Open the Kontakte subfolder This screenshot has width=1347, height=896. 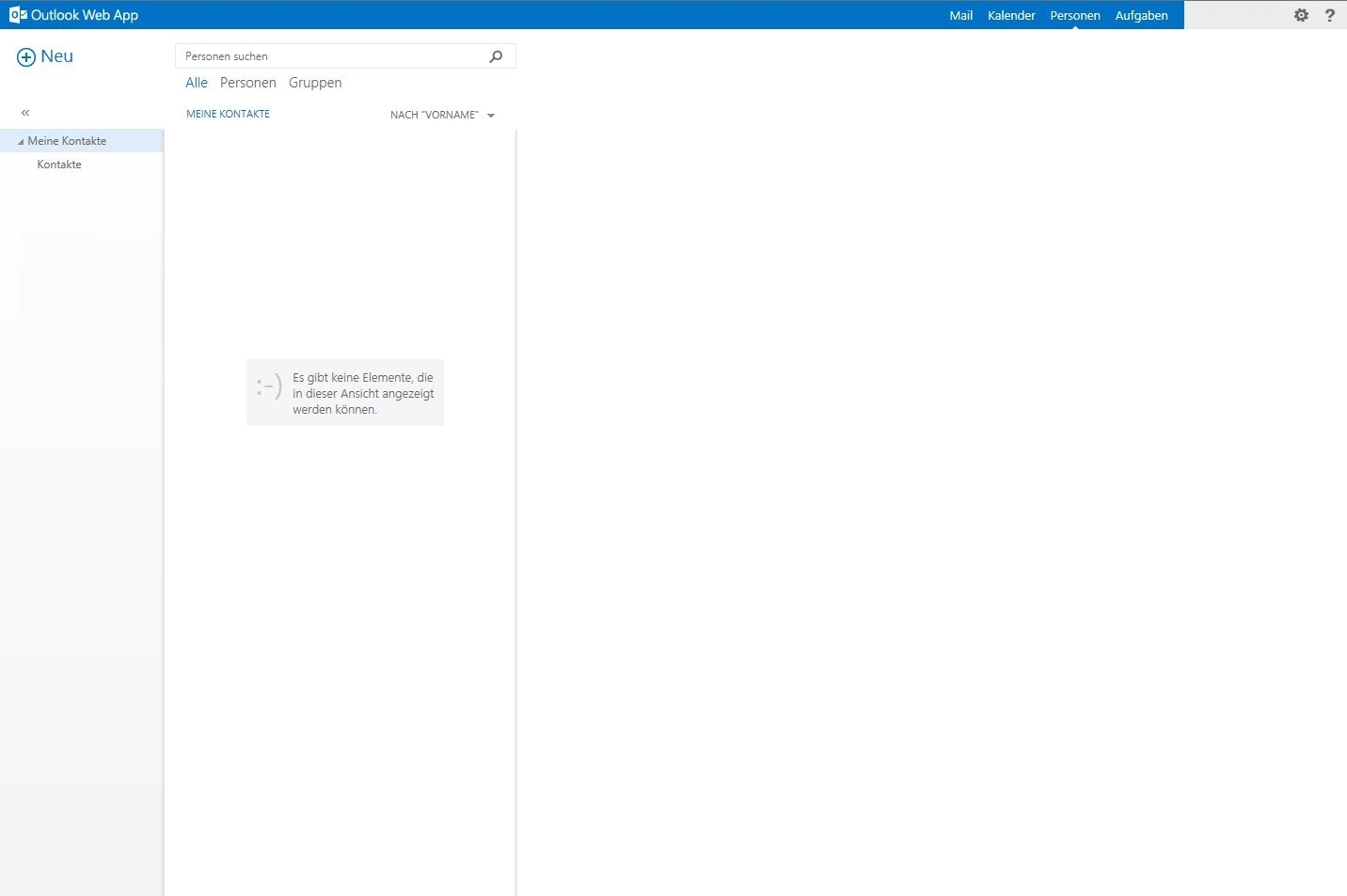point(59,165)
